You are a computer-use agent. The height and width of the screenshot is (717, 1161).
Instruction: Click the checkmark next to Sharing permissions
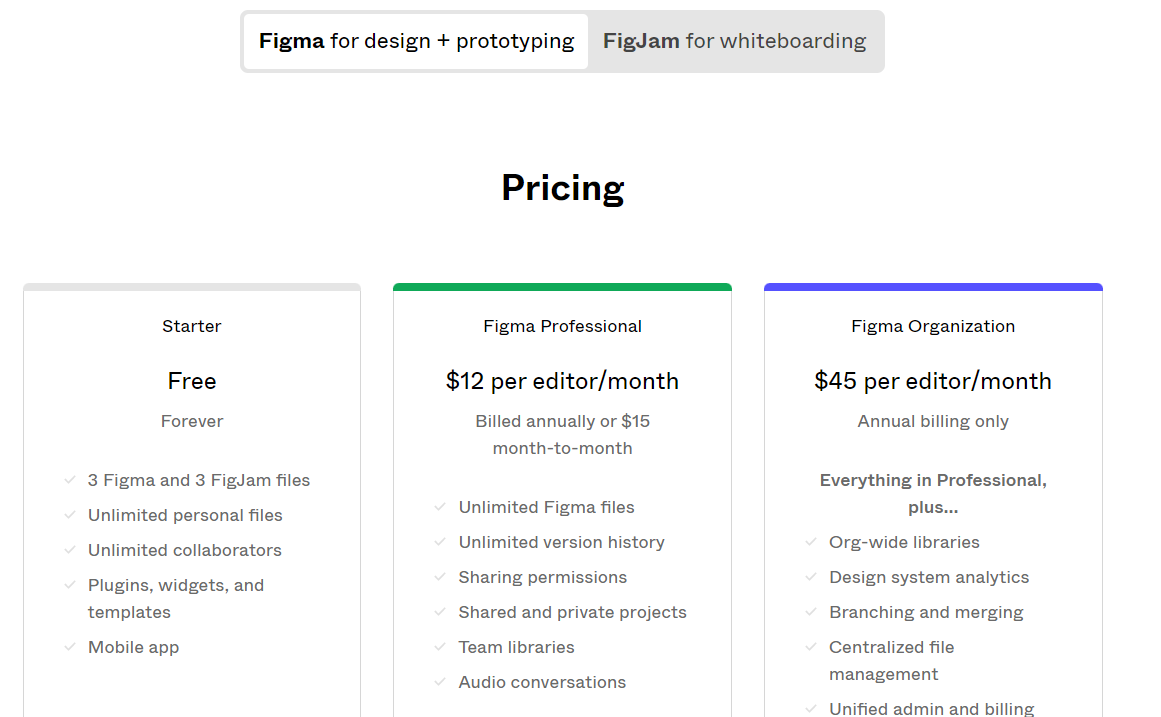[440, 577]
